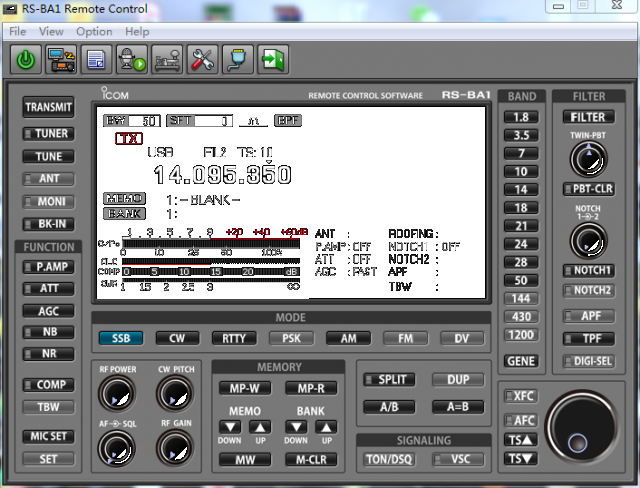
Task: Click the AGC button
Action: (x=49, y=311)
